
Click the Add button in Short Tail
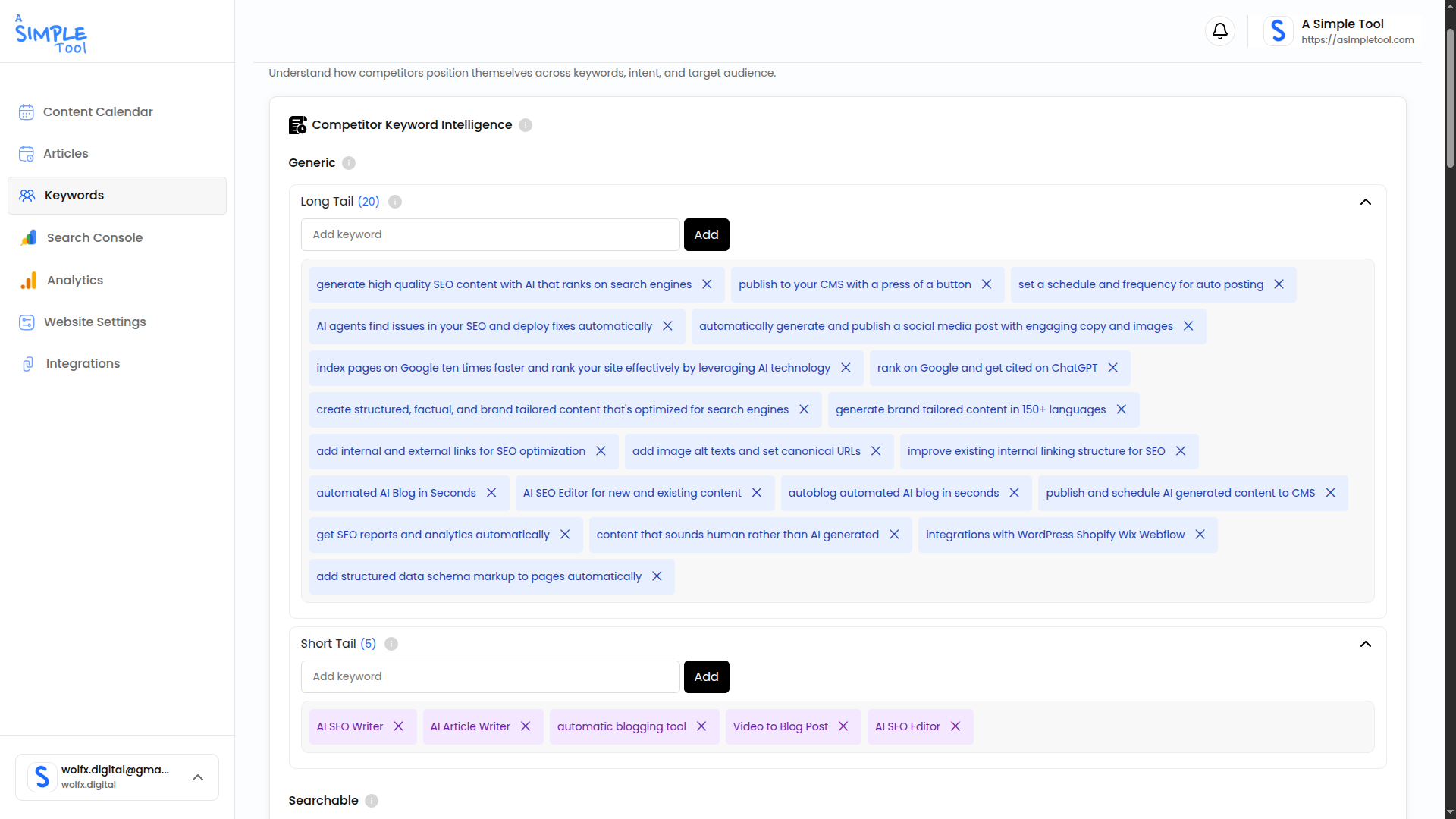click(706, 676)
